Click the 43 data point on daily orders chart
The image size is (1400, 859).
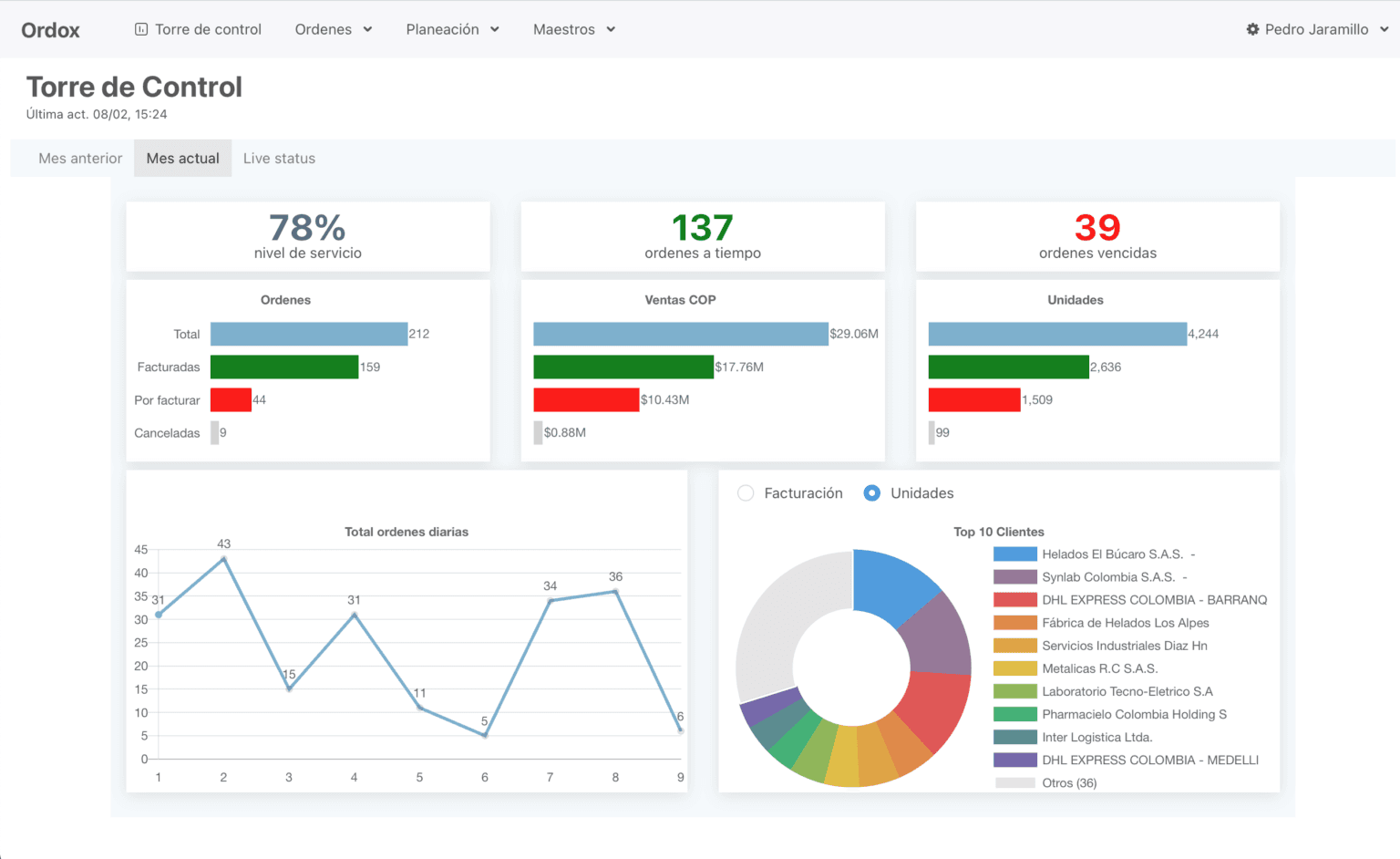coord(224,559)
